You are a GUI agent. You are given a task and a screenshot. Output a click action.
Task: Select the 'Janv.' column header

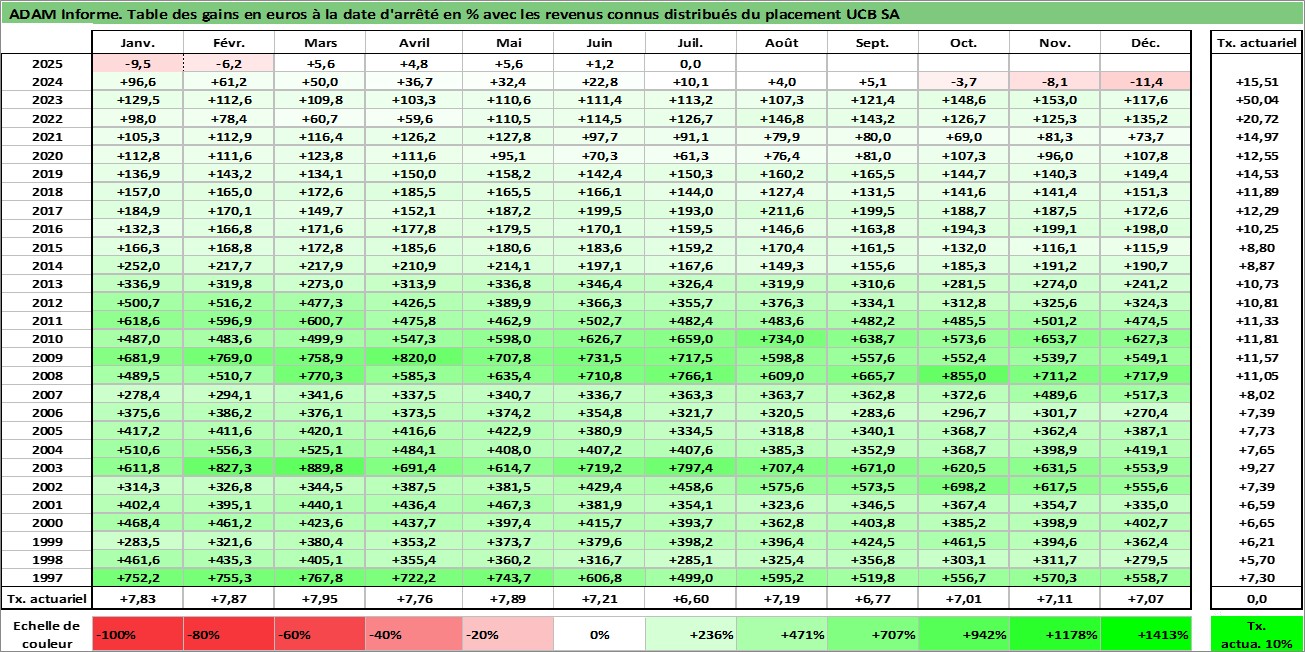pos(137,43)
